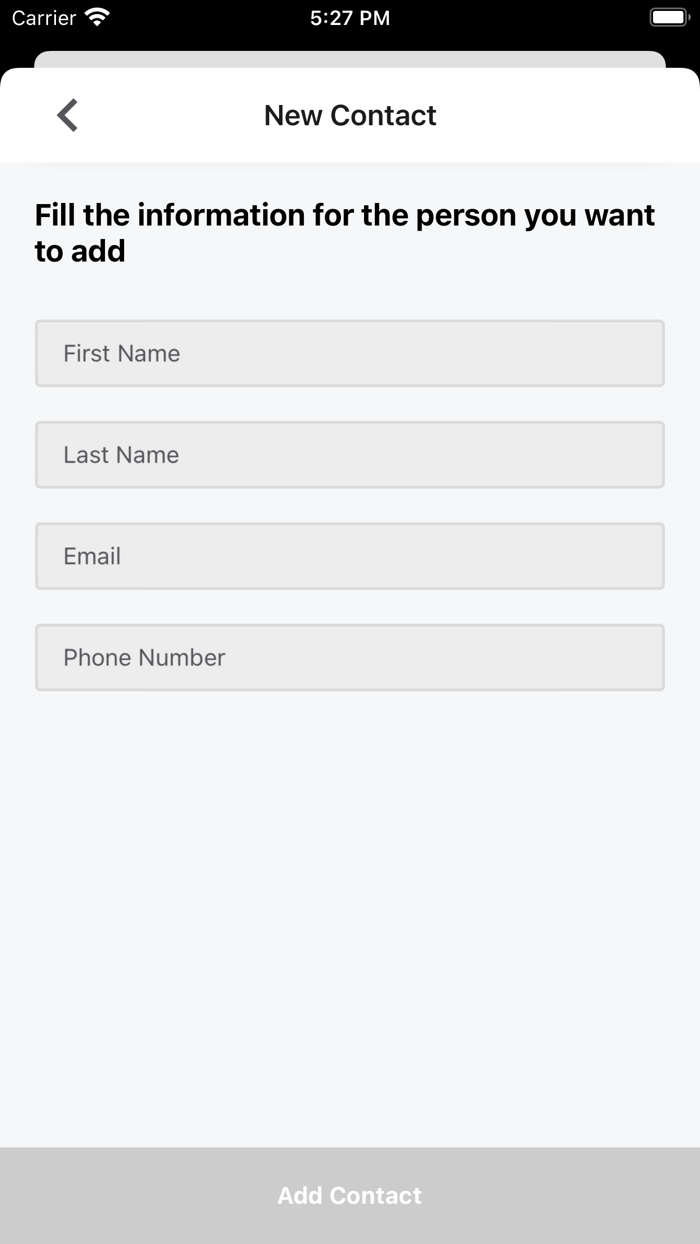Tap the New Contact header title

click(x=350, y=115)
